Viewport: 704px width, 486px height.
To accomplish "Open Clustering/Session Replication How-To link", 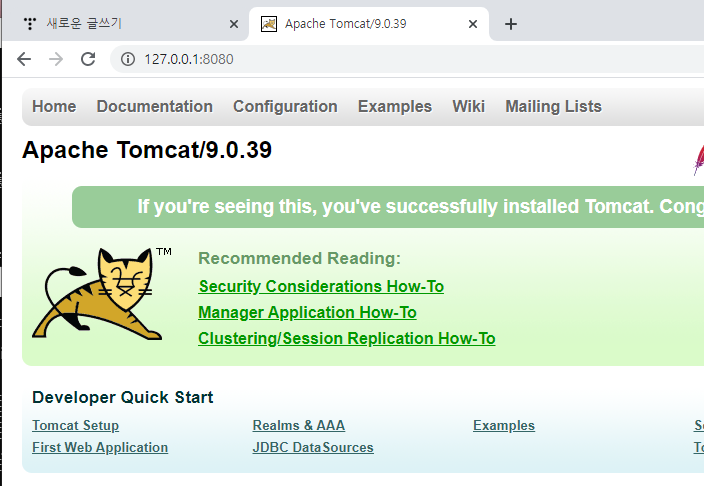I will tap(347, 338).
